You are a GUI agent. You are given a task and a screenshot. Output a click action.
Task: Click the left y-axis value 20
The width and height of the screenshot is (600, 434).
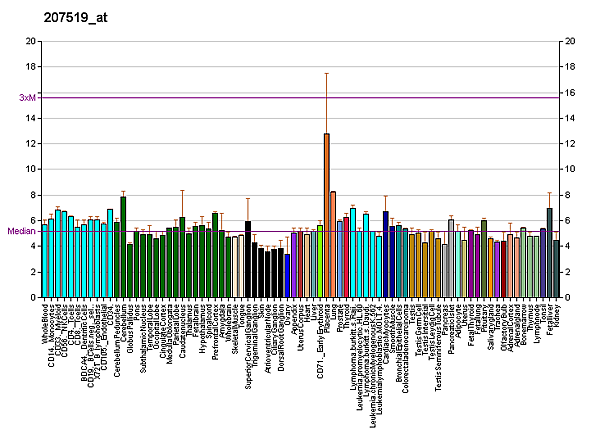(x=31, y=41)
